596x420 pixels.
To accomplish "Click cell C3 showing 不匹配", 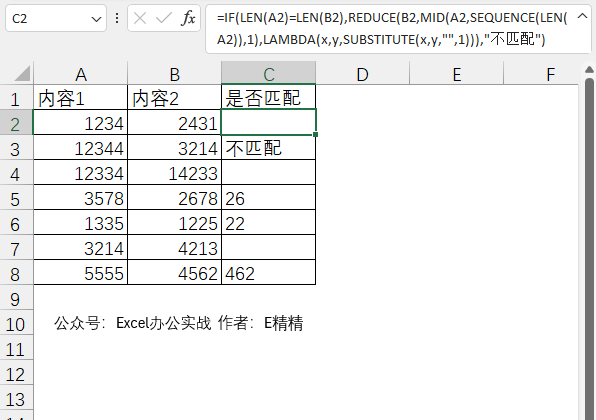I will 269,147.
